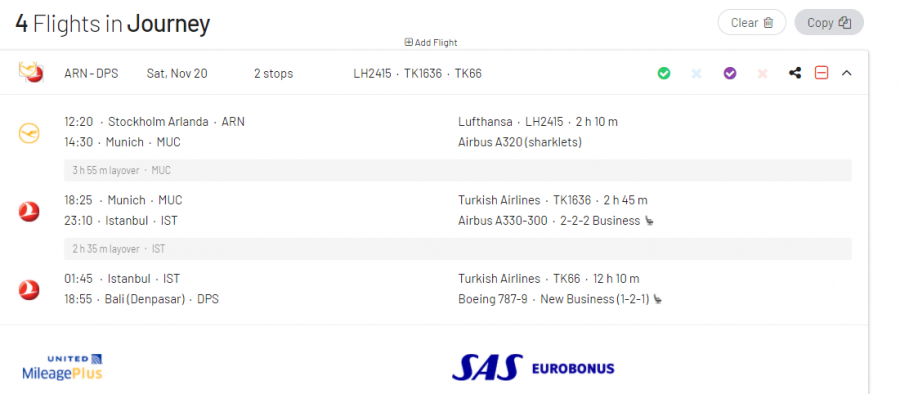900x394 pixels.
Task: Select the LH2415 · TK1636 · TK66 flight numbers
Action: [417, 74]
